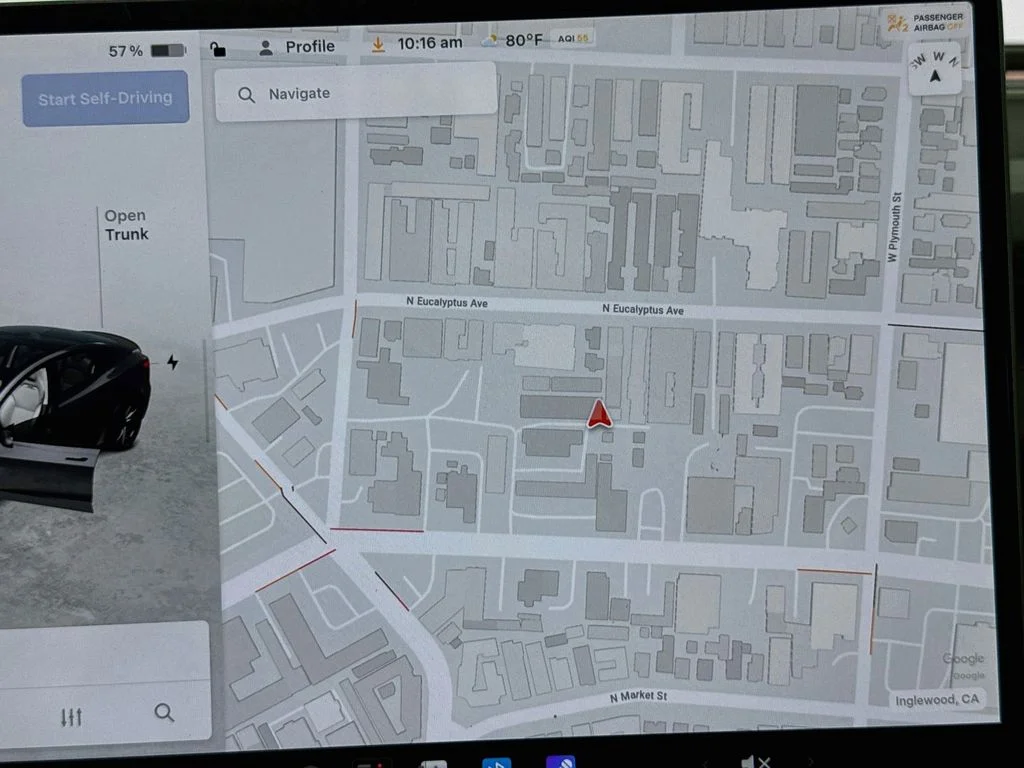This screenshot has height=768, width=1024.
Task: Open the charge port lightning bolt icon
Action: point(172,362)
